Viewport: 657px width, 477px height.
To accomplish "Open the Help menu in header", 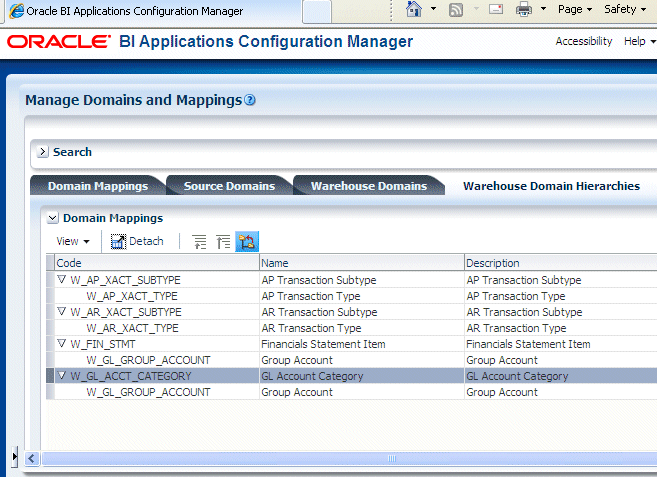I will (x=639, y=41).
